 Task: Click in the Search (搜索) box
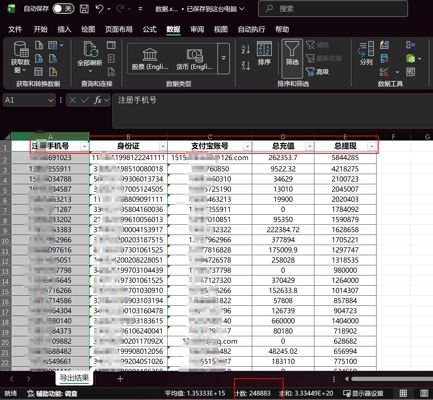333,9
